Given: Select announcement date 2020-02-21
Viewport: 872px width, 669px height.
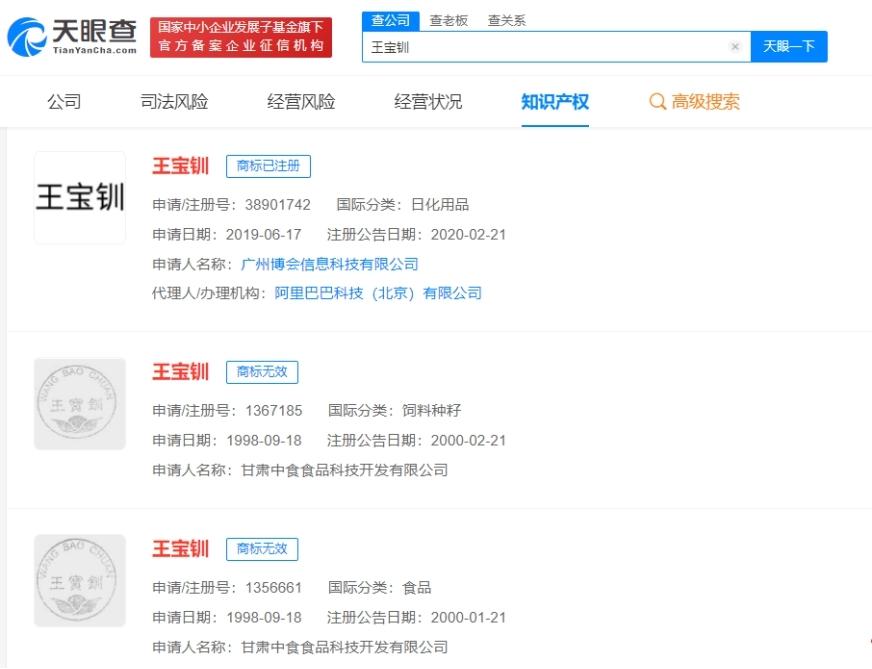Looking at the screenshot, I should click(468, 235).
